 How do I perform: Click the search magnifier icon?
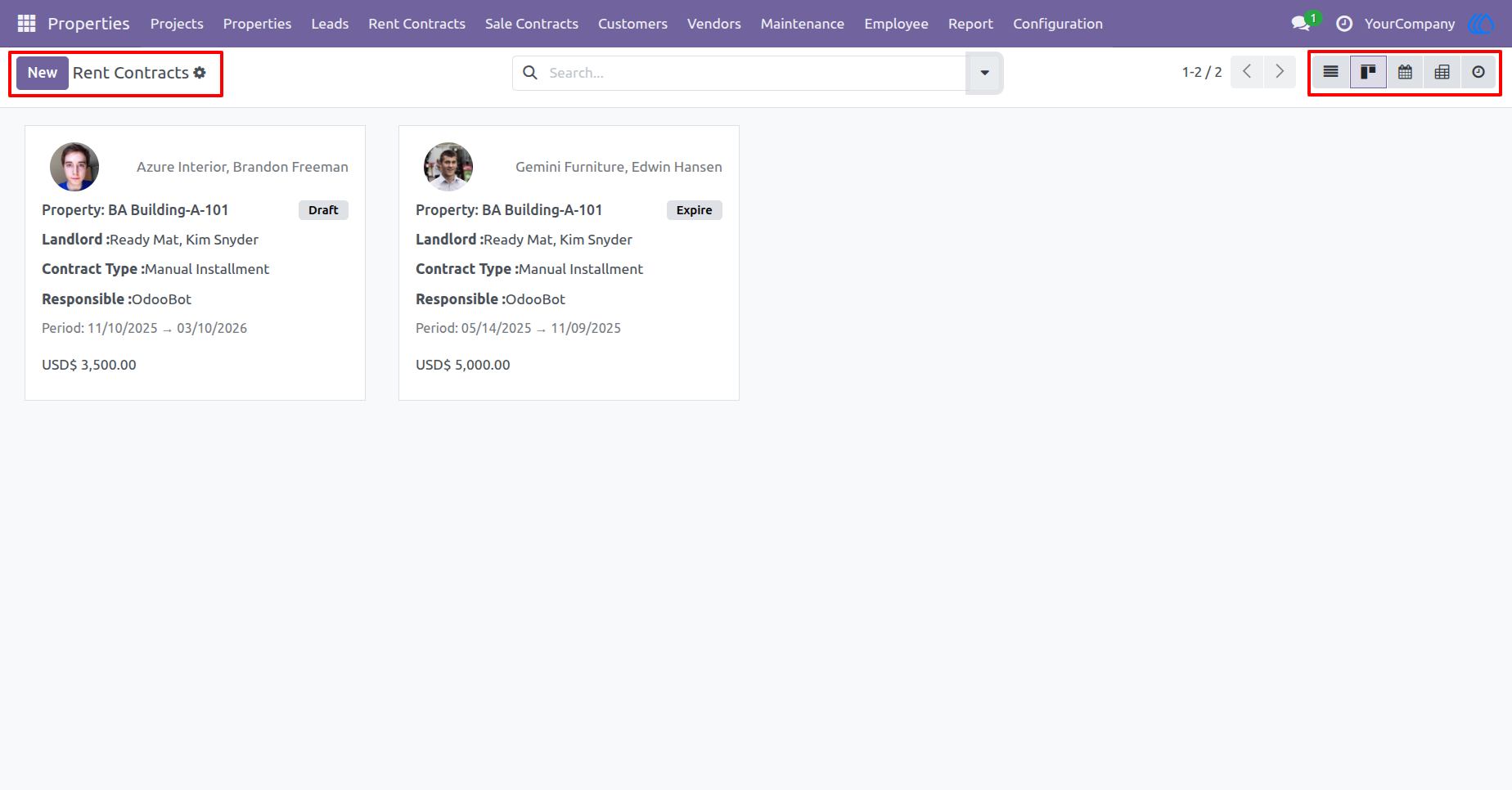tap(530, 73)
